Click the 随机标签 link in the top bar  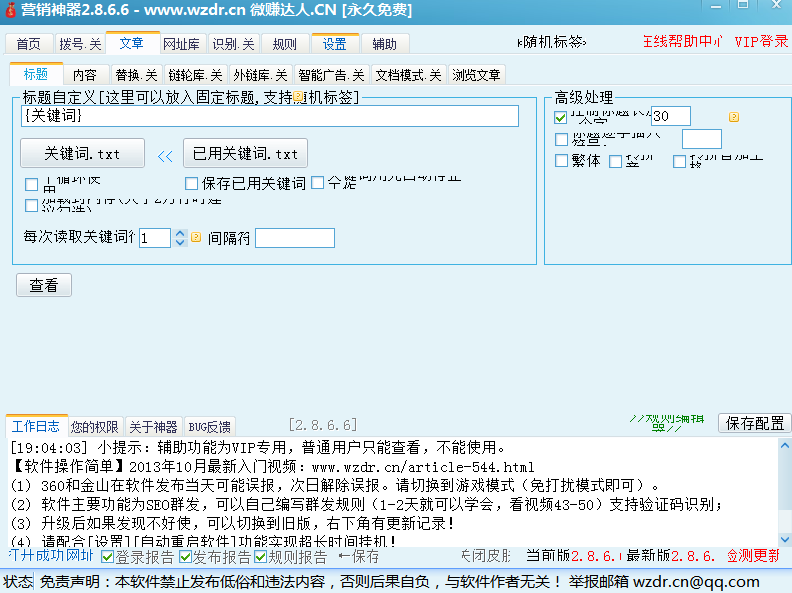tap(552, 41)
